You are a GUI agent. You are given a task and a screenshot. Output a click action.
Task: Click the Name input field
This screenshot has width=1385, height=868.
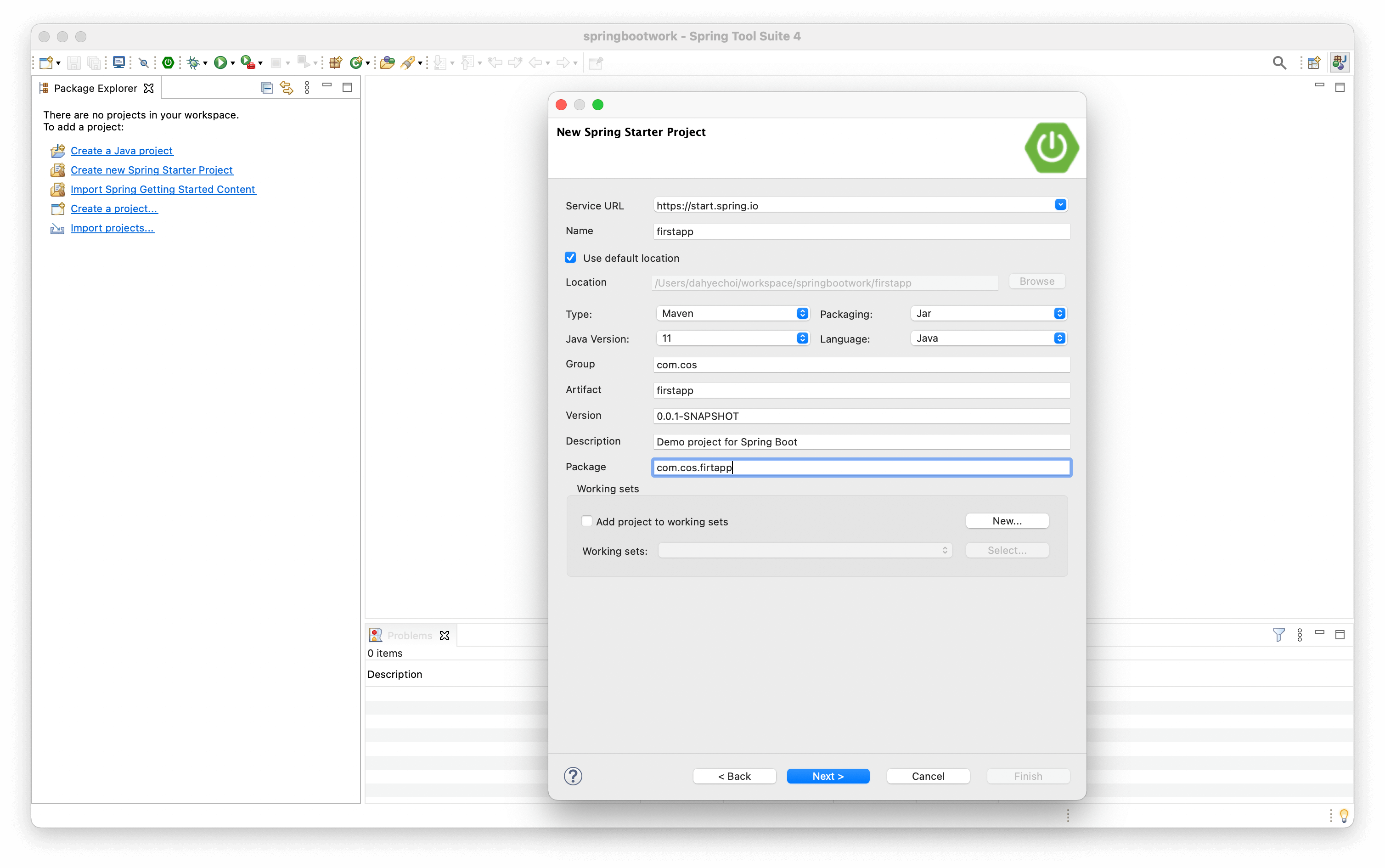coord(861,231)
